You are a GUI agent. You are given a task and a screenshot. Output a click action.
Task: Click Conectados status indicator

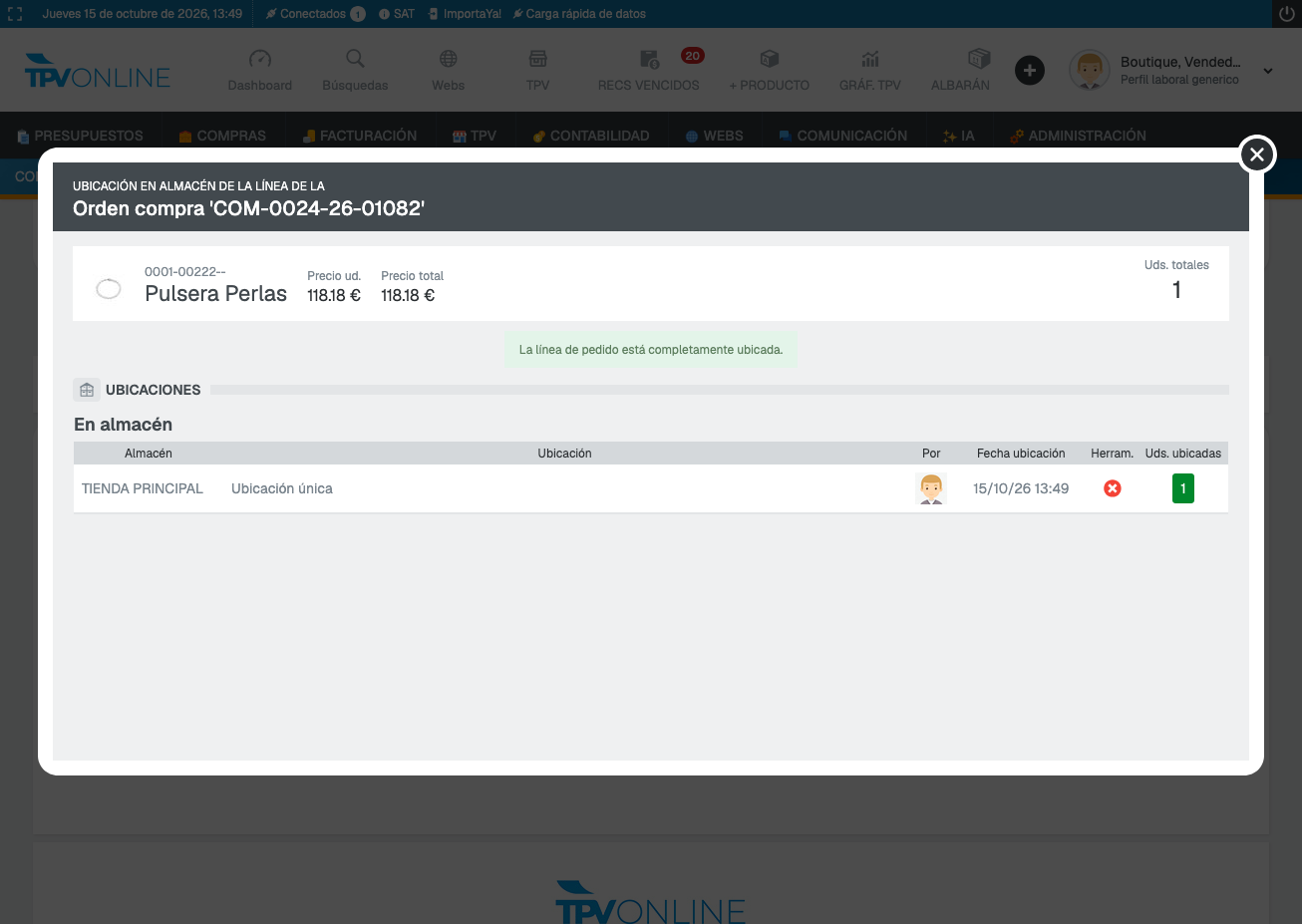315,14
